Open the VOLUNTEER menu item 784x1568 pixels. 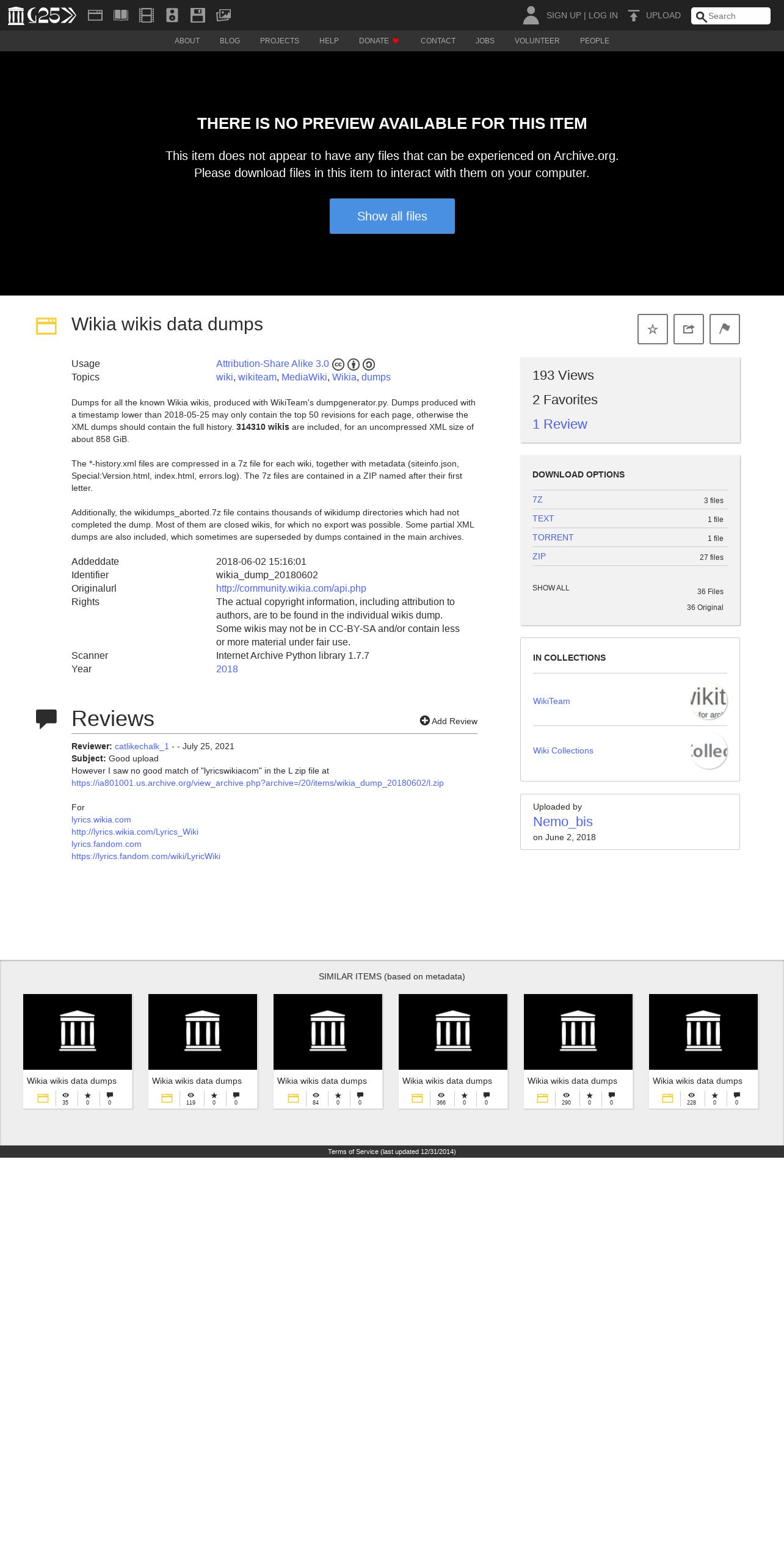[x=537, y=41]
